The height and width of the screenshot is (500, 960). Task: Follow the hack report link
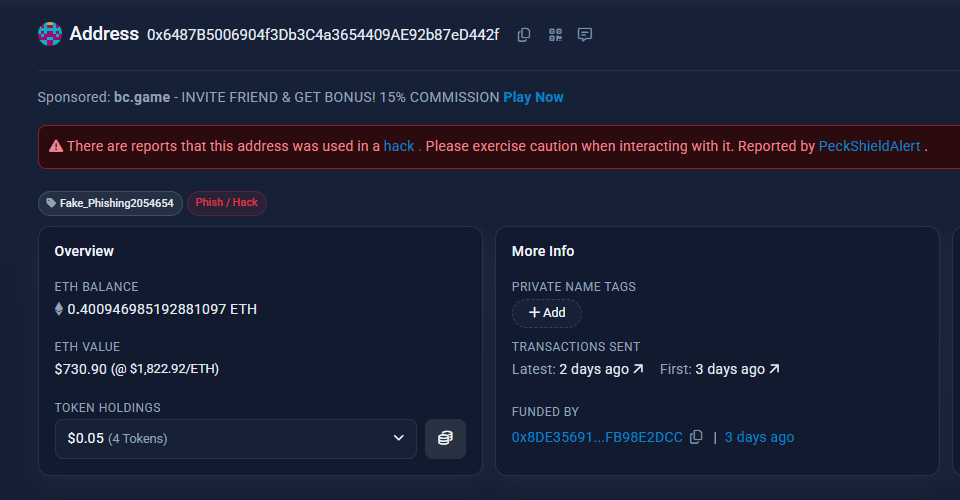point(399,146)
